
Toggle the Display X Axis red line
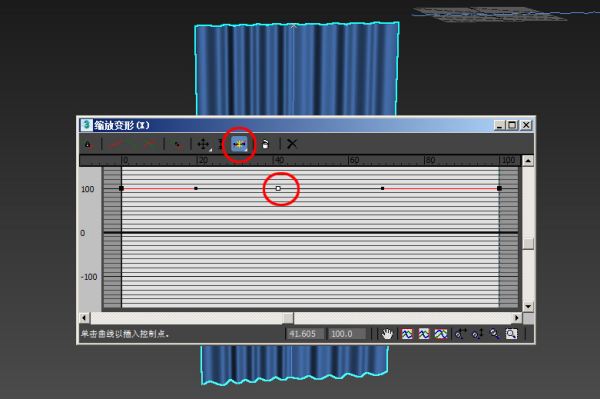point(116,144)
